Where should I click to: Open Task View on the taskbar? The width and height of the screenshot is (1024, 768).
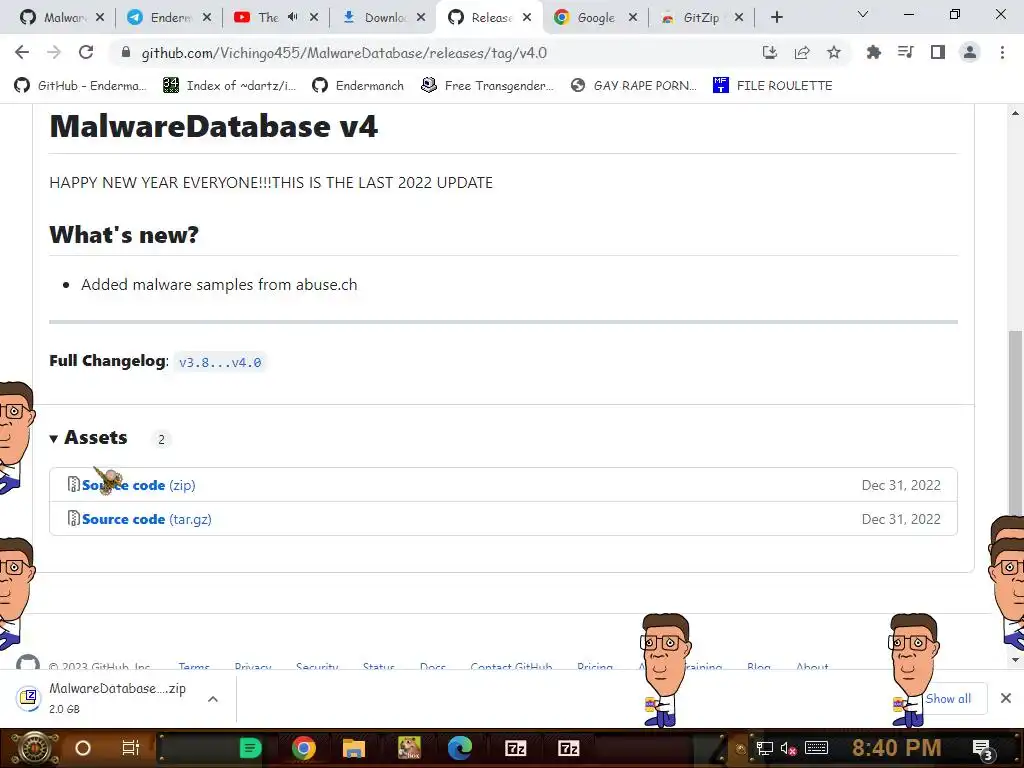coord(131,748)
